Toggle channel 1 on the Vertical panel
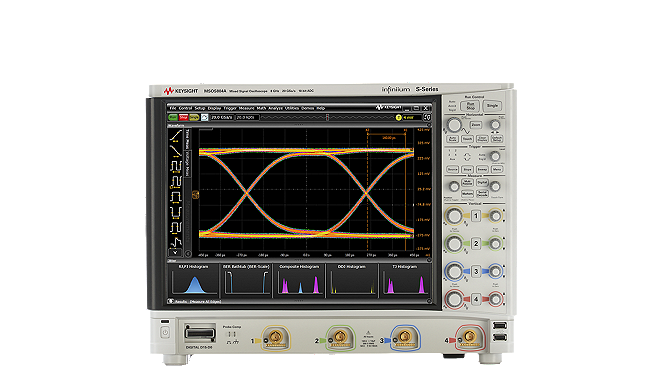Image resolution: width=660 pixels, height=378 pixels. click(476, 216)
